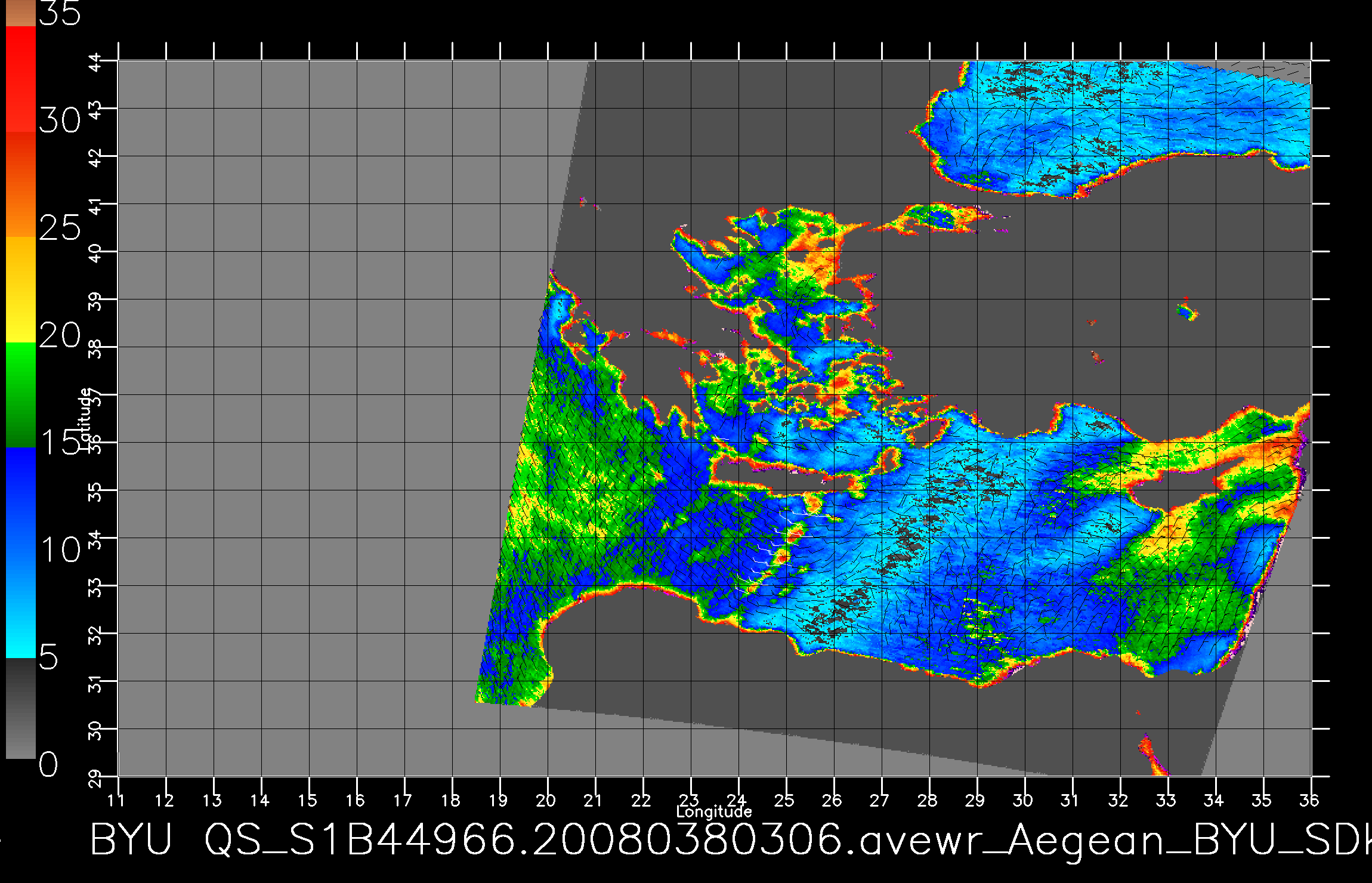Click the colorbar label 35
Image resolution: width=1372 pixels, height=883 pixels.
60,13
